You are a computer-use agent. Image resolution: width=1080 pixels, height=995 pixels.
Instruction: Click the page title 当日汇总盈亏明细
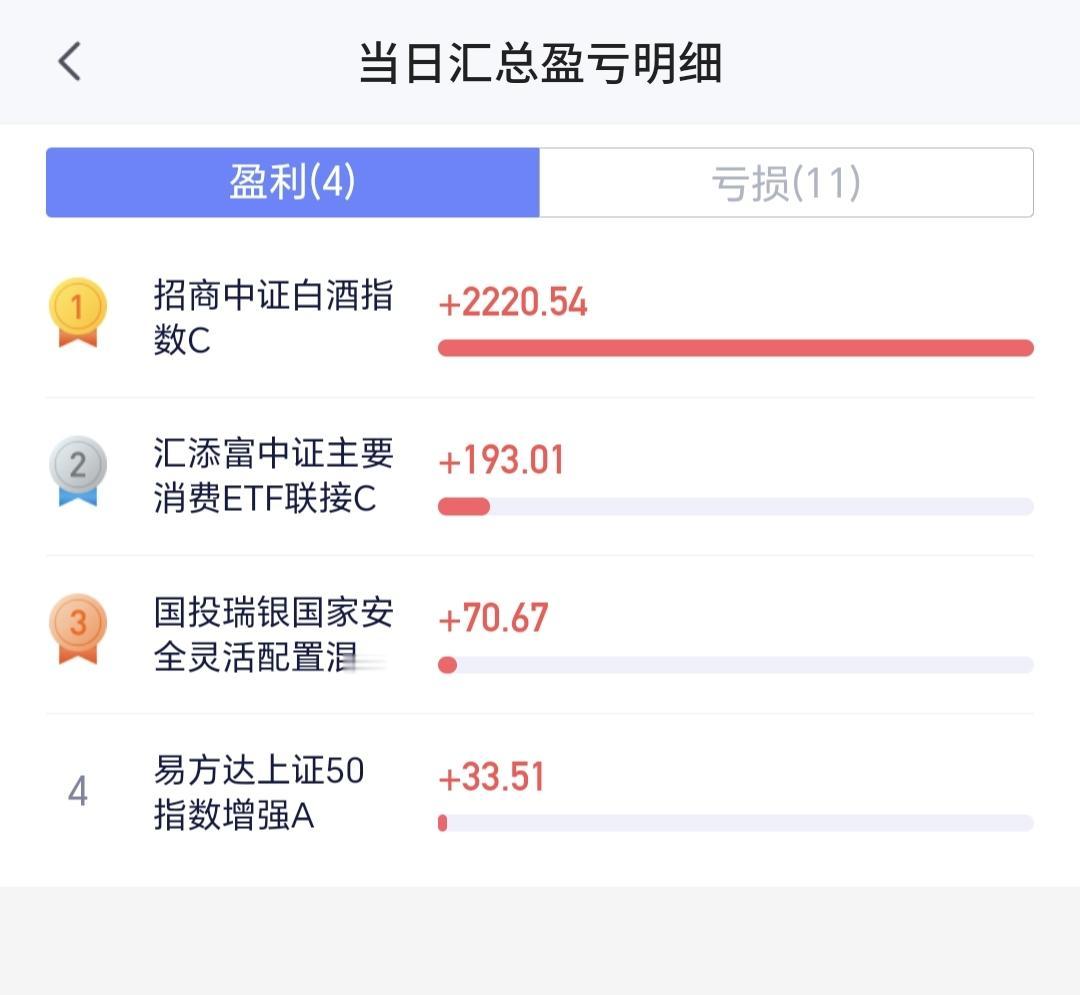pos(541,63)
